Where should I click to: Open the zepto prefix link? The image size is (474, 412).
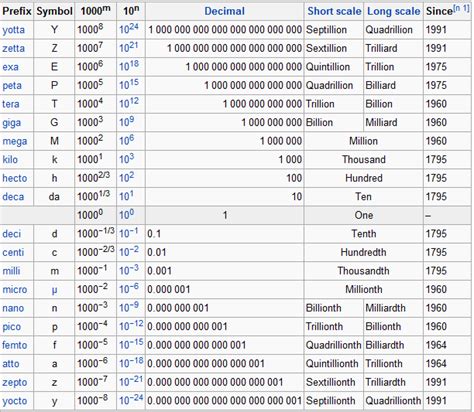point(15,383)
